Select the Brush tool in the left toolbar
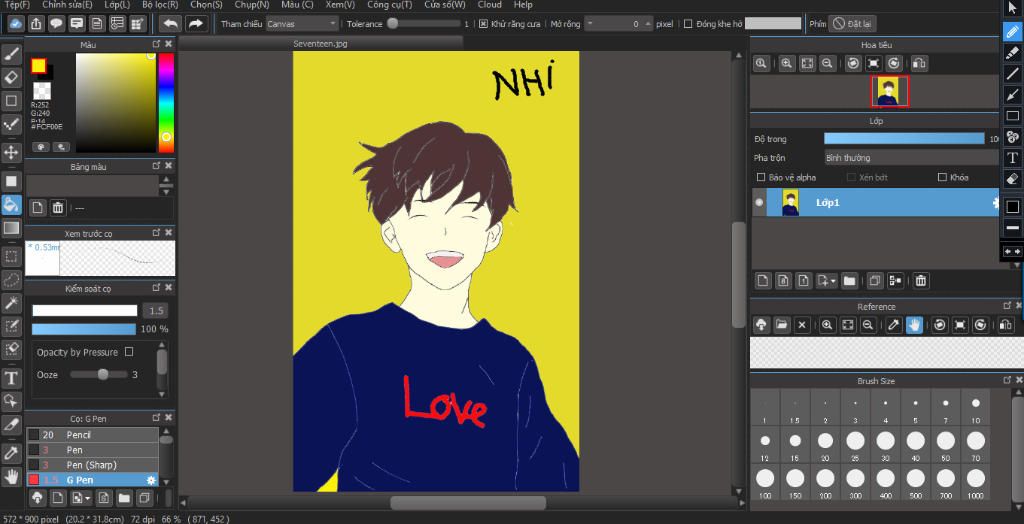Viewport: 1024px width, 524px height. pos(12,55)
